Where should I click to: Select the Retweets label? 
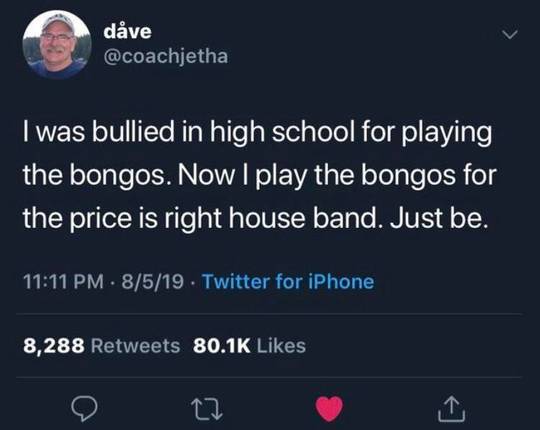click(135, 346)
